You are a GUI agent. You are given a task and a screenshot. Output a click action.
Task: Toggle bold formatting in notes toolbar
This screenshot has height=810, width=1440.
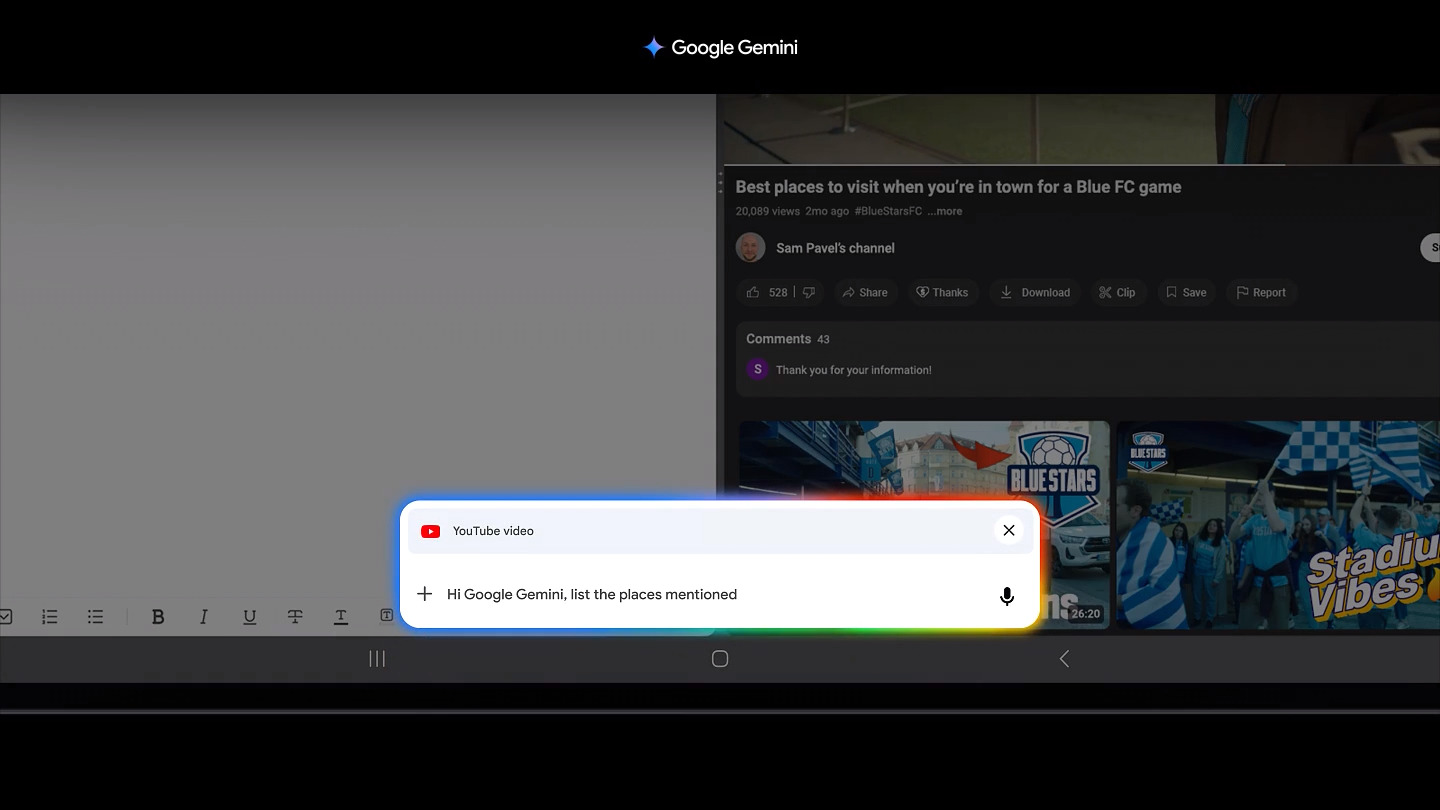coord(157,617)
